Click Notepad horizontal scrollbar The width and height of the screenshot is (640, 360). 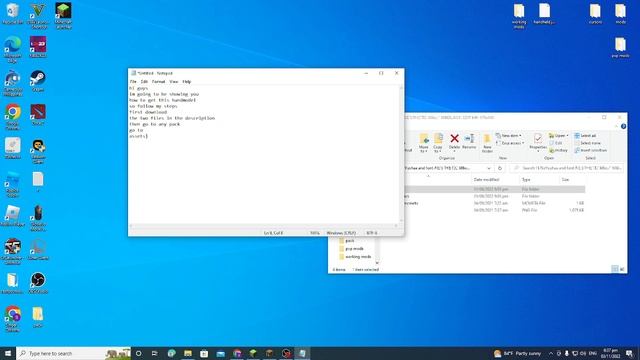coord(264,226)
